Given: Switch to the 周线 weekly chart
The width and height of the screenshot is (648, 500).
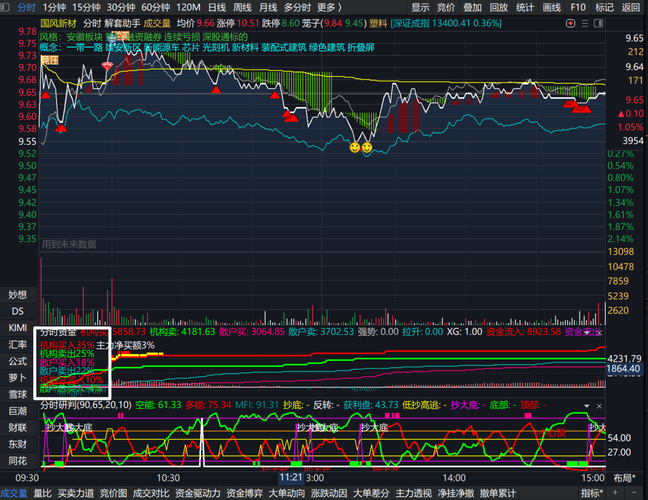Looking at the screenshot, I should pyautogui.click(x=242, y=7).
